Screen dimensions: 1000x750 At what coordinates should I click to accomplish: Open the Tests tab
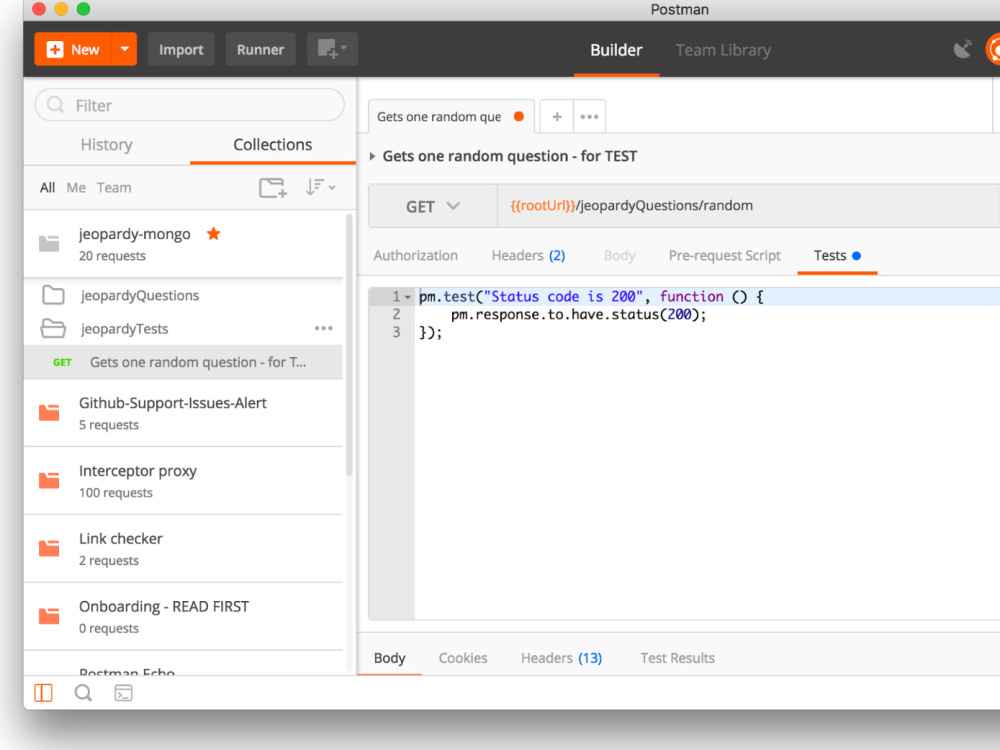pyautogui.click(x=837, y=256)
